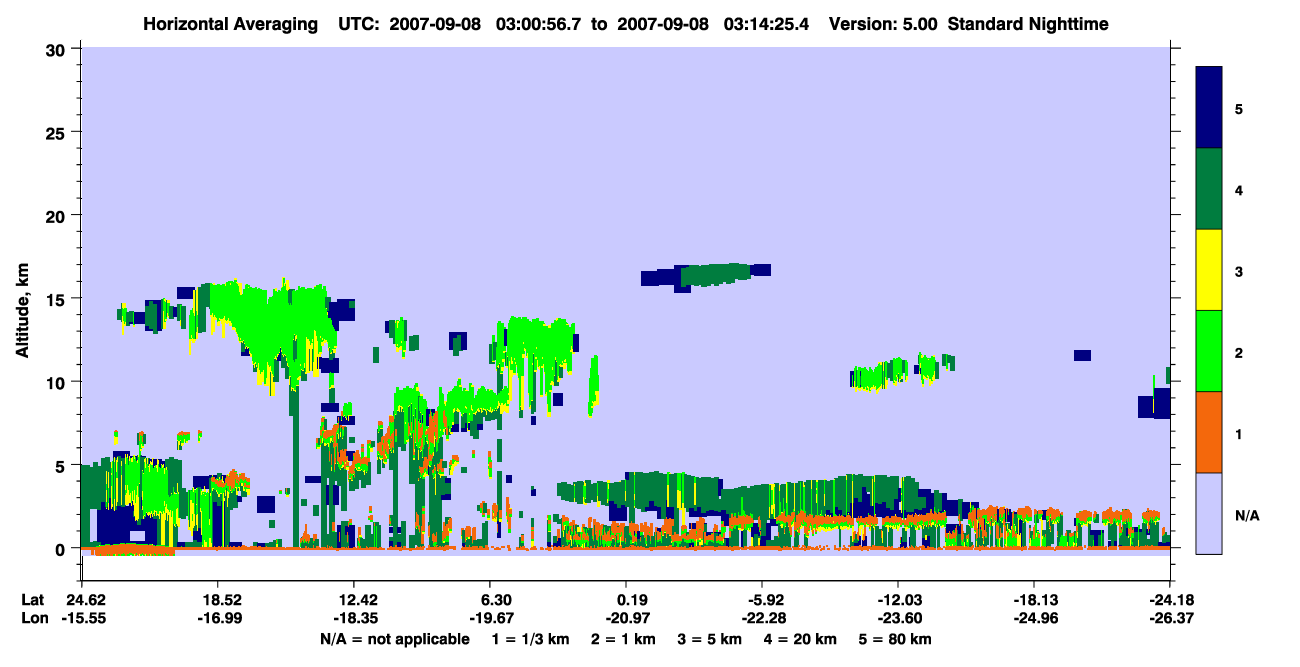Click latitude value -18.13
The height and width of the screenshot is (667, 1300).
(x=1034, y=600)
